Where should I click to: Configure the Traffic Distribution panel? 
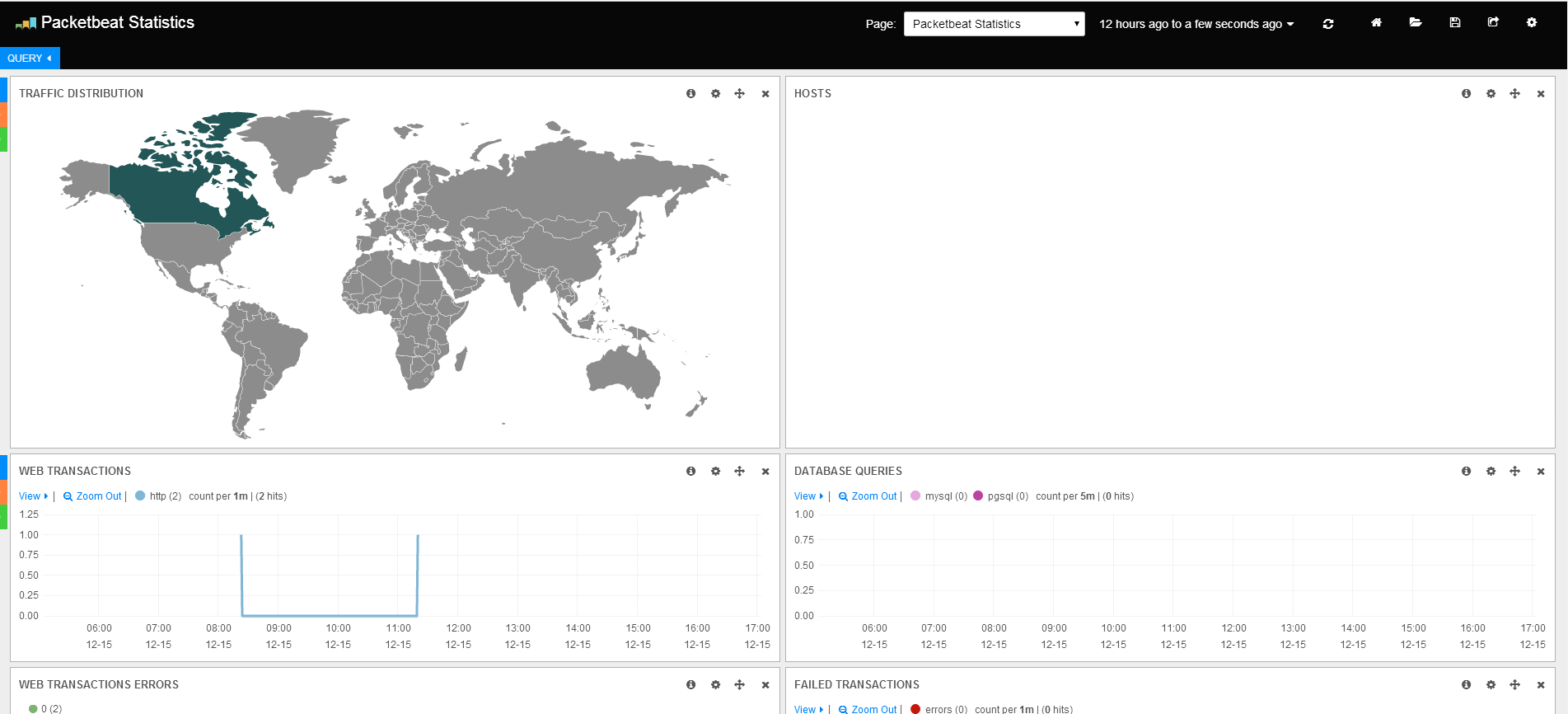click(715, 94)
